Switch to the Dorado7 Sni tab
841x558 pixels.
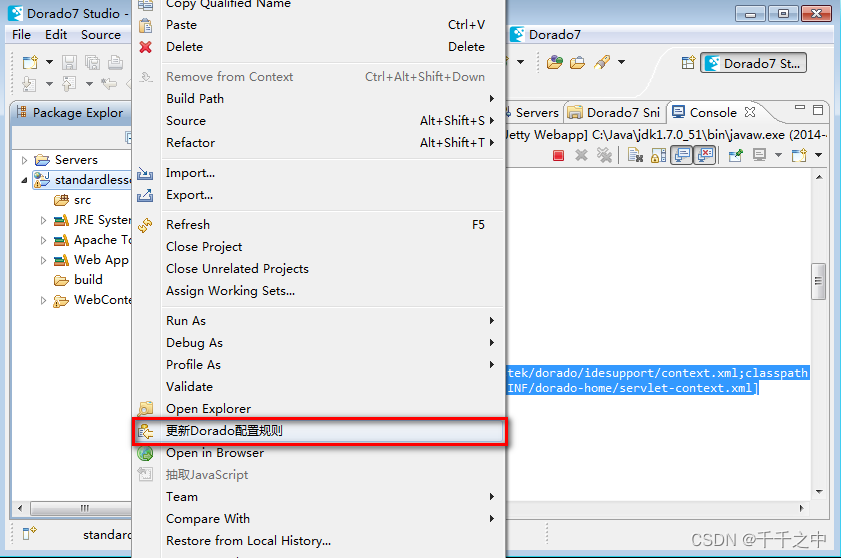point(615,113)
